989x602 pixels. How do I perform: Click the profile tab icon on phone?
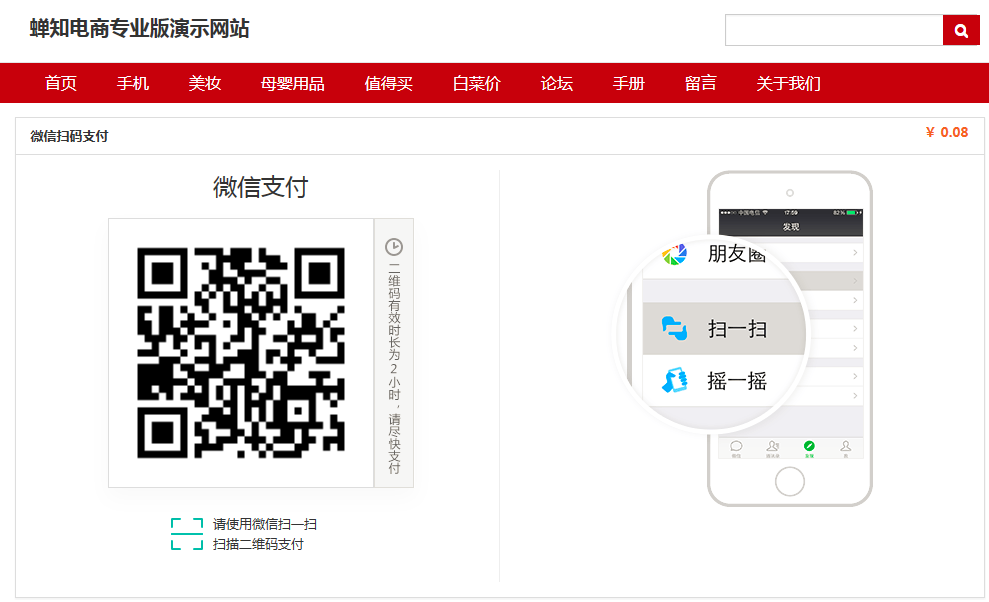pyautogui.click(x=845, y=447)
